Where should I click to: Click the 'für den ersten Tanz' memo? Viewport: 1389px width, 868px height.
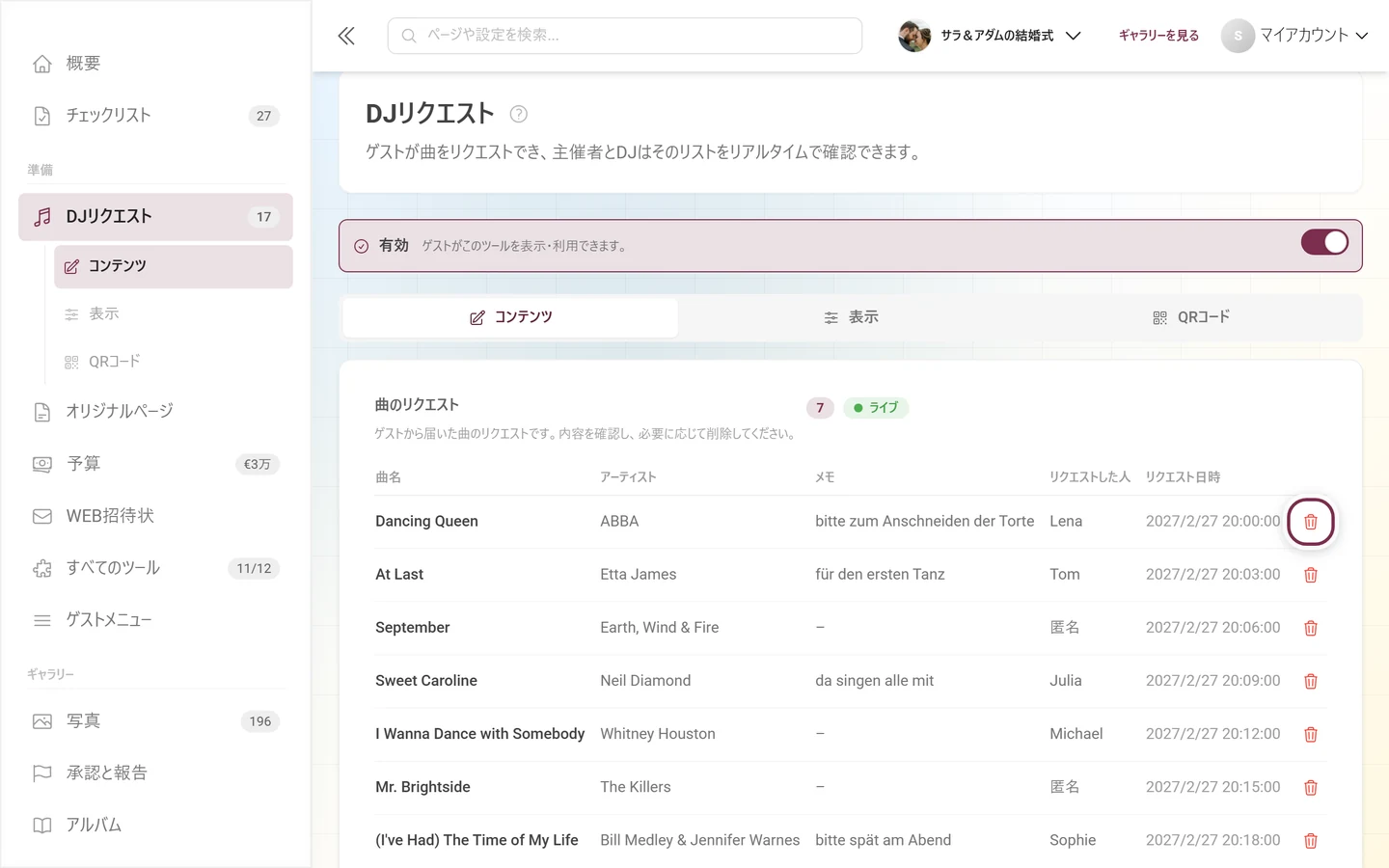coord(880,575)
